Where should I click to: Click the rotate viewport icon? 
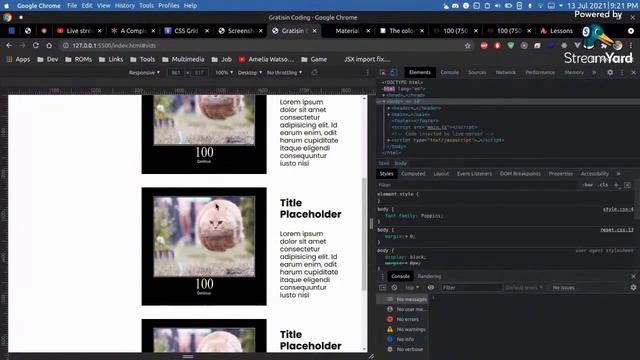[x=314, y=73]
